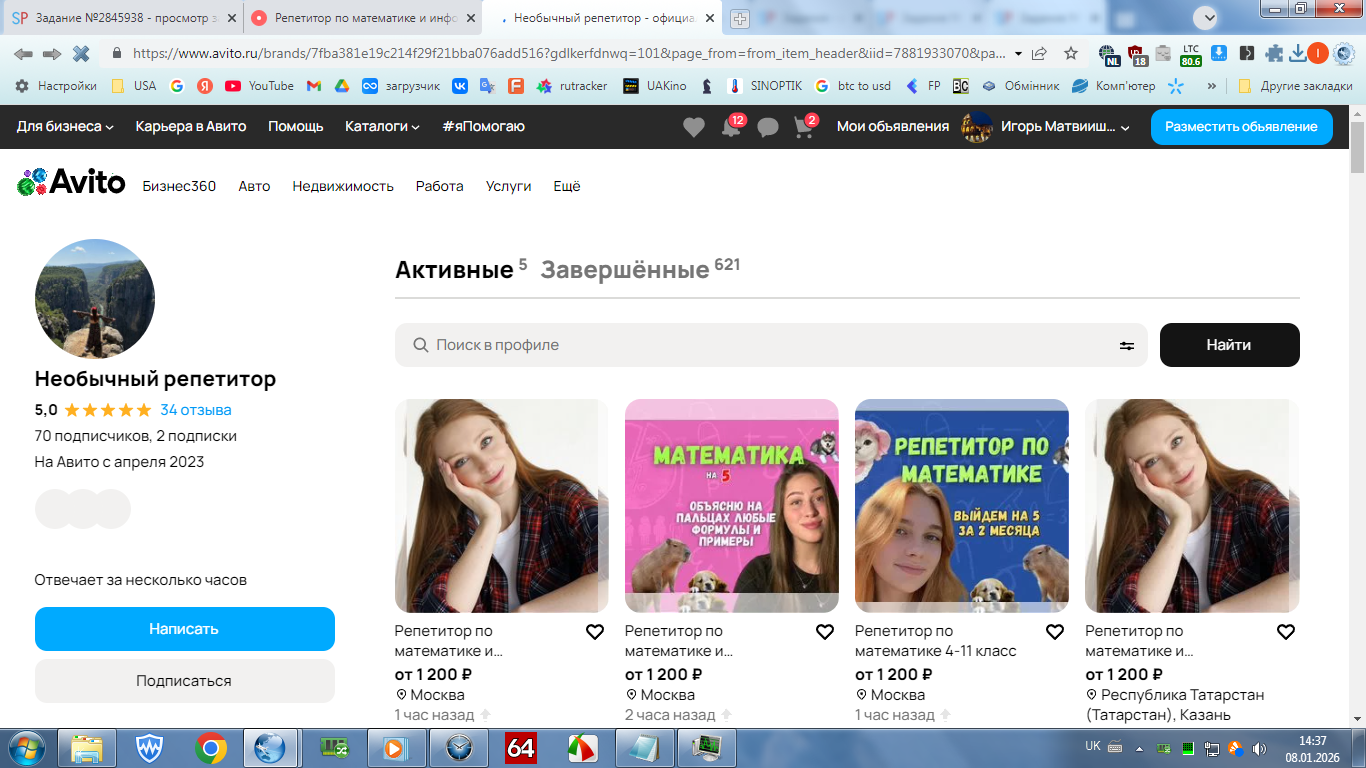Screen dimensions: 1366x768
Task: Expand the 'Ещё' categories menu
Action: point(567,186)
